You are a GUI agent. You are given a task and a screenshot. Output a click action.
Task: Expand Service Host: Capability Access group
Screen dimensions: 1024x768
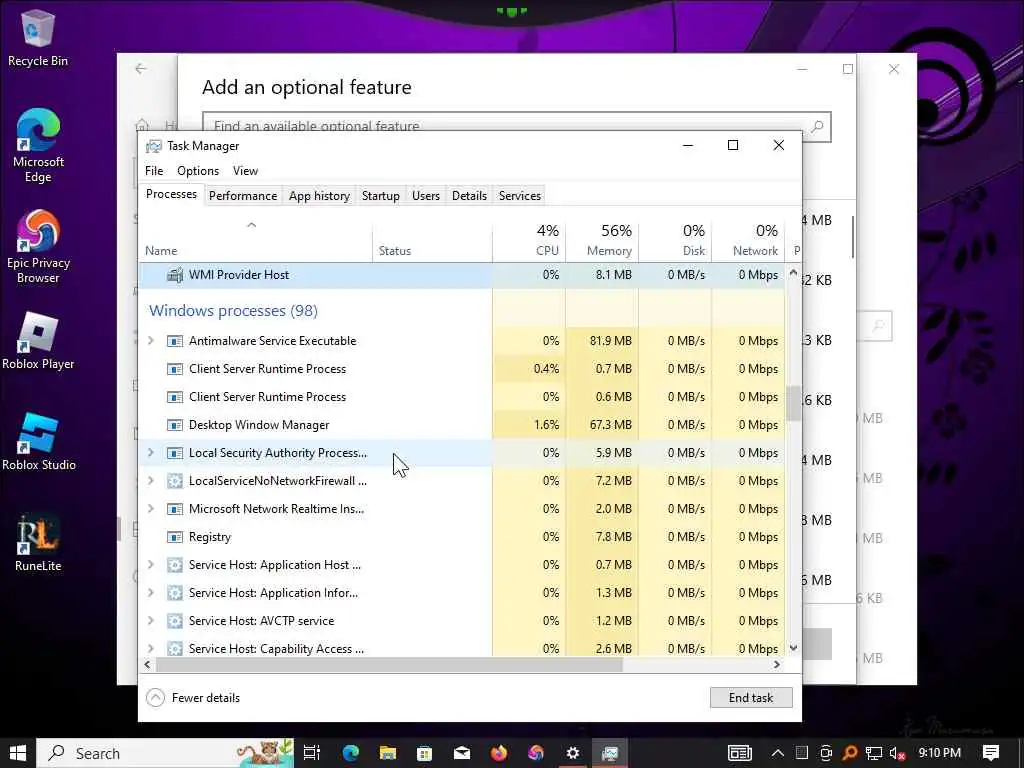pyautogui.click(x=151, y=649)
